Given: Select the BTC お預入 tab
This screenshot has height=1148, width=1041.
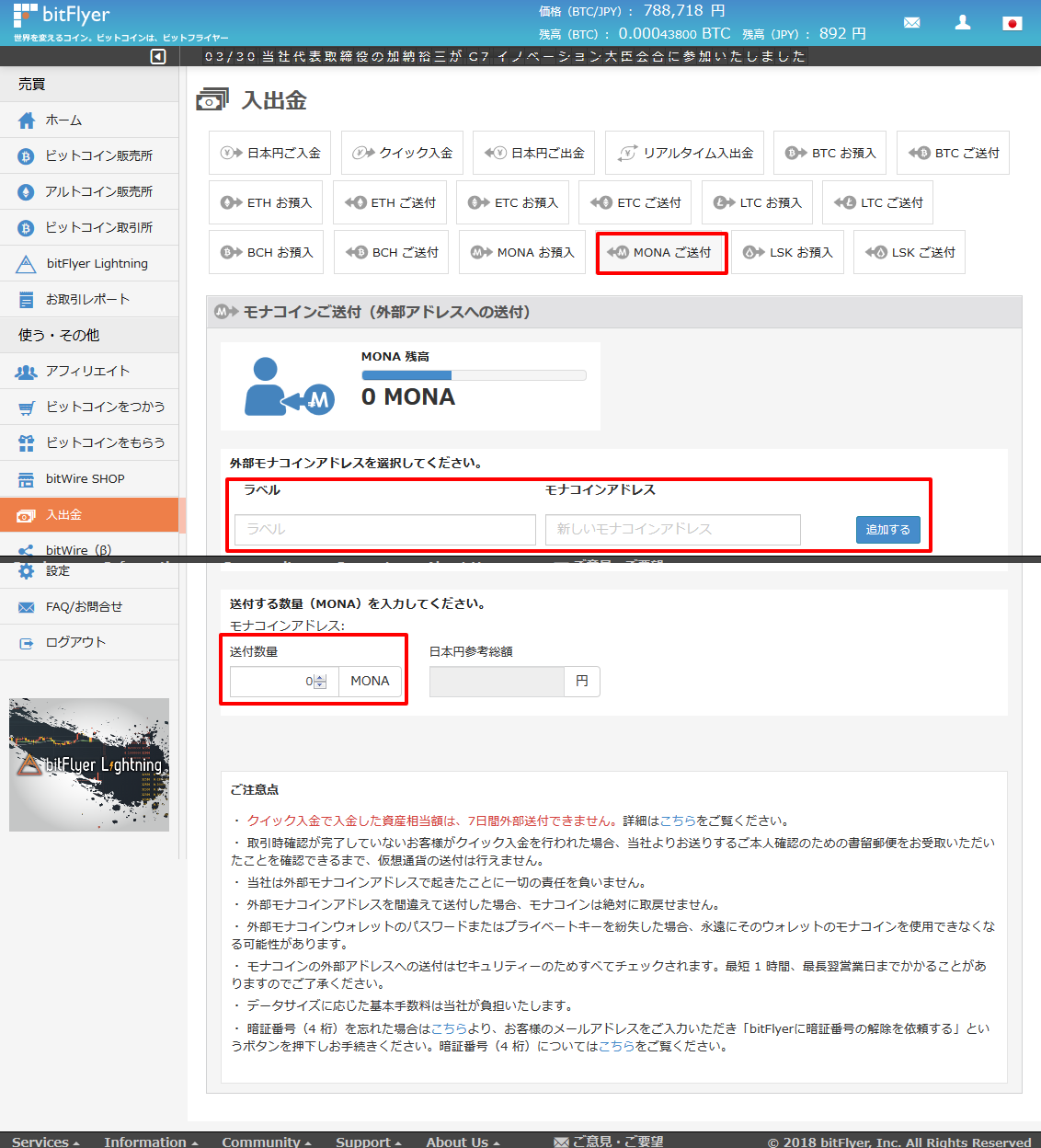Looking at the screenshot, I should (x=829, y=153).
